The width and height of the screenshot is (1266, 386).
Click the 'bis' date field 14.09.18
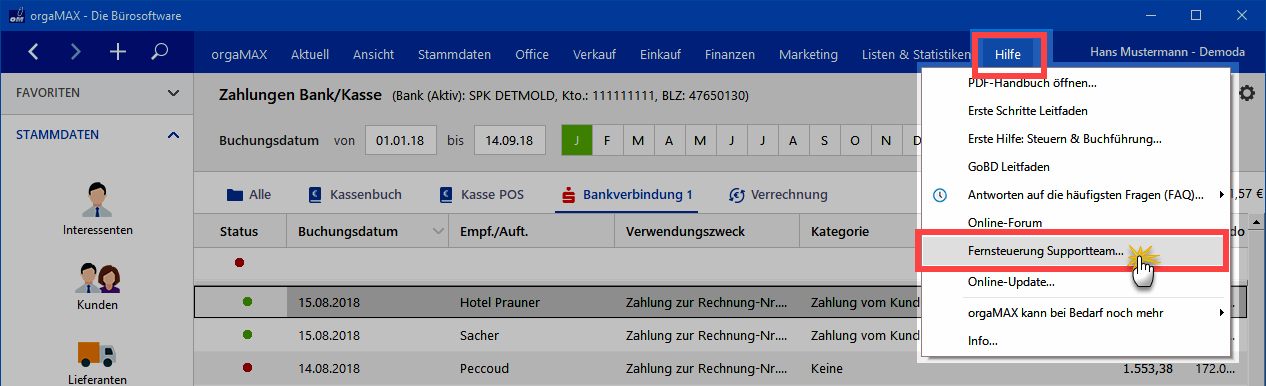(509, 141)
